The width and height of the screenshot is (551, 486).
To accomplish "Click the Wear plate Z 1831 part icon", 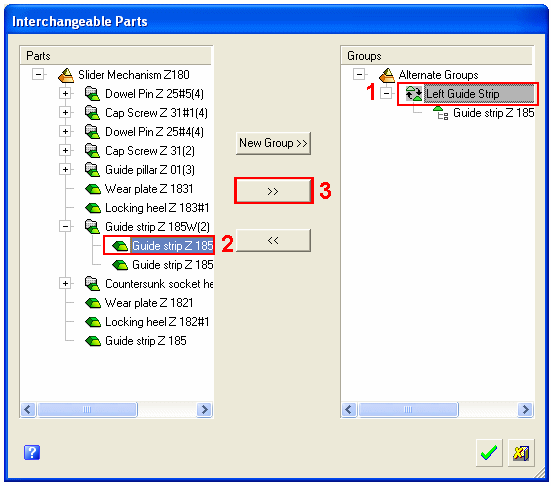I will coord(93,189).
